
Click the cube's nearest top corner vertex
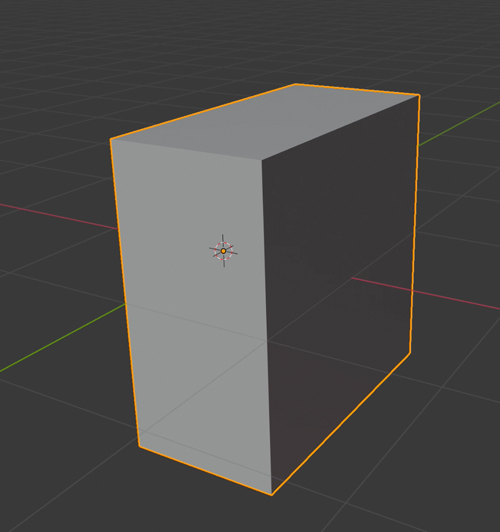click(x=262, y=159)
